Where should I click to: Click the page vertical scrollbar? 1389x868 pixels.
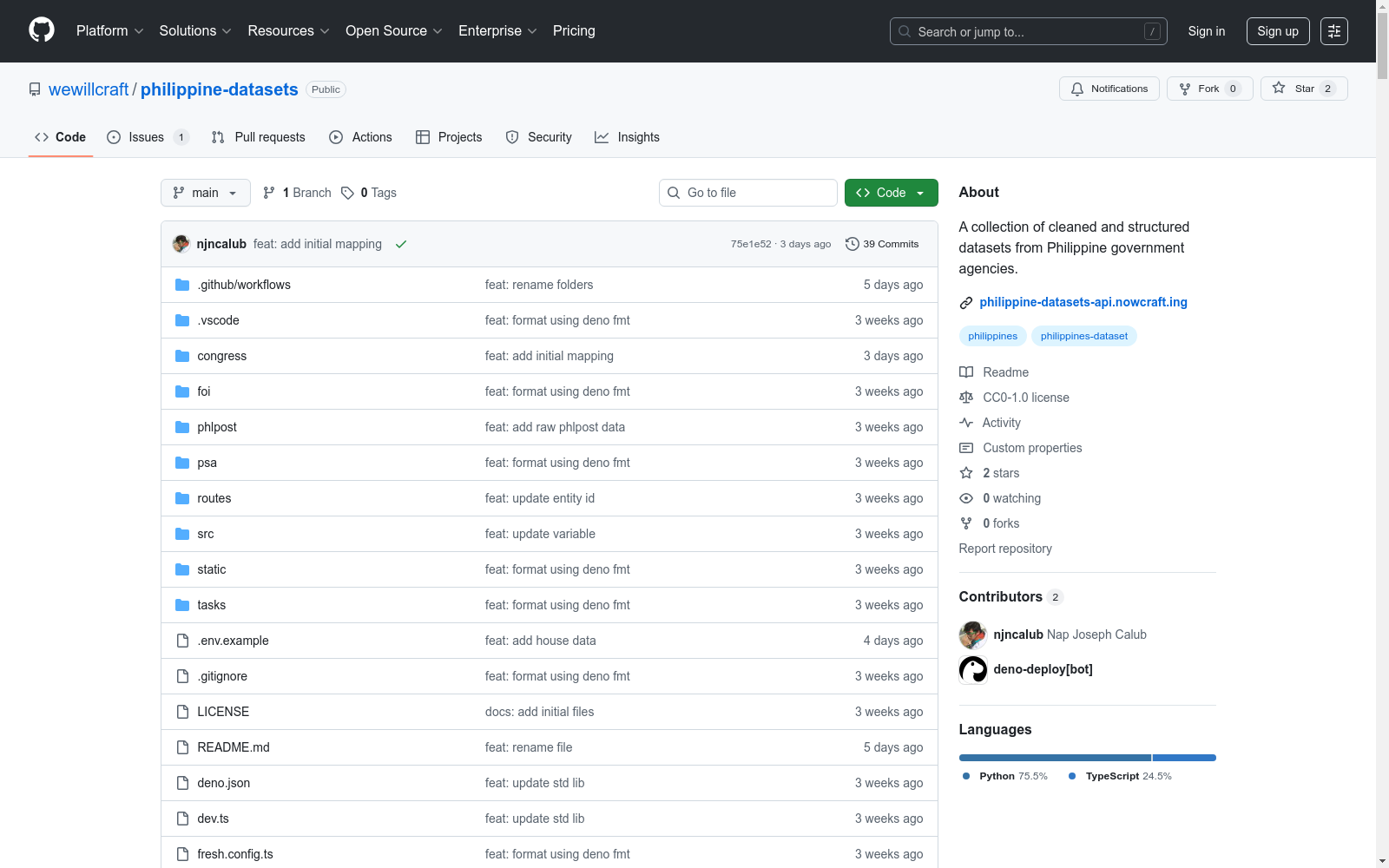(1382, 434)
